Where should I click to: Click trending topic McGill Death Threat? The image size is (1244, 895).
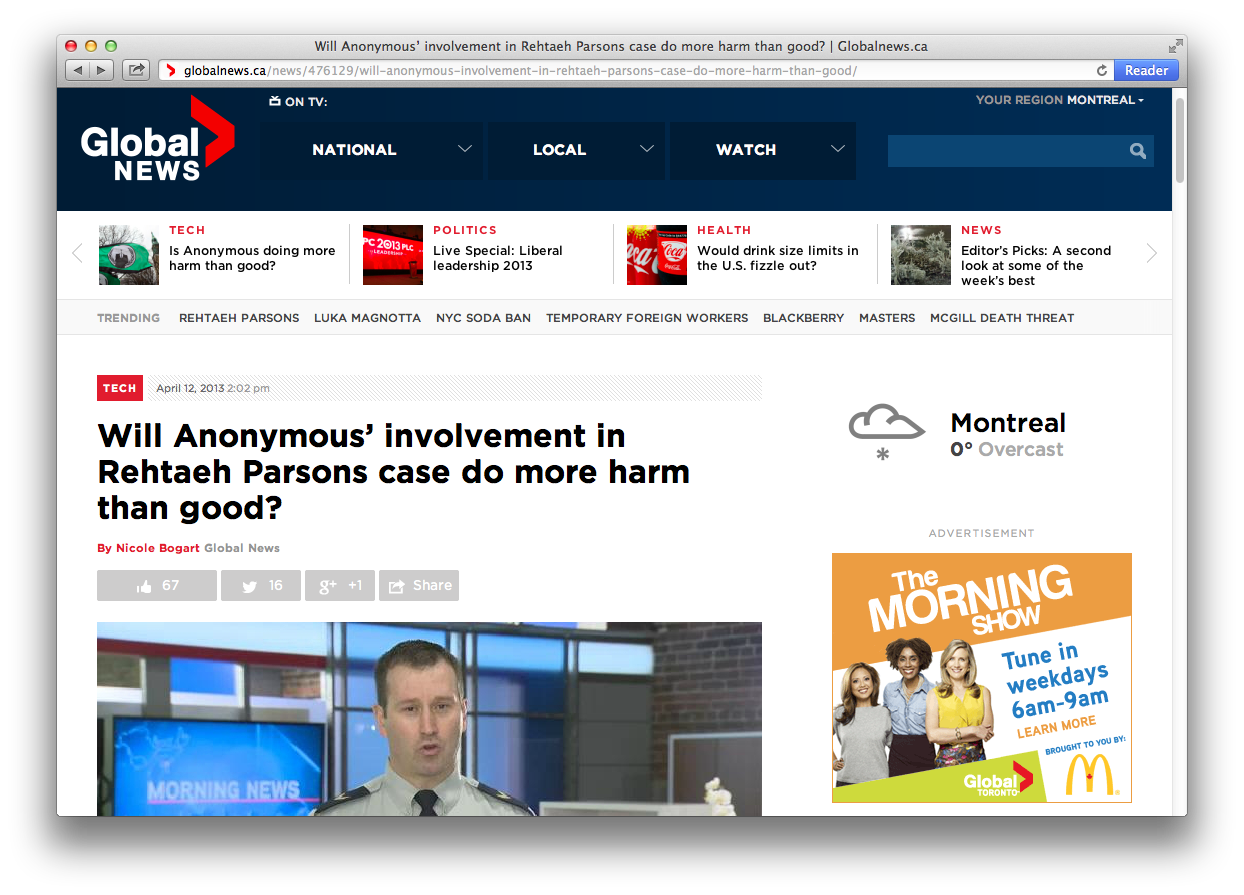pos(1002,318)
